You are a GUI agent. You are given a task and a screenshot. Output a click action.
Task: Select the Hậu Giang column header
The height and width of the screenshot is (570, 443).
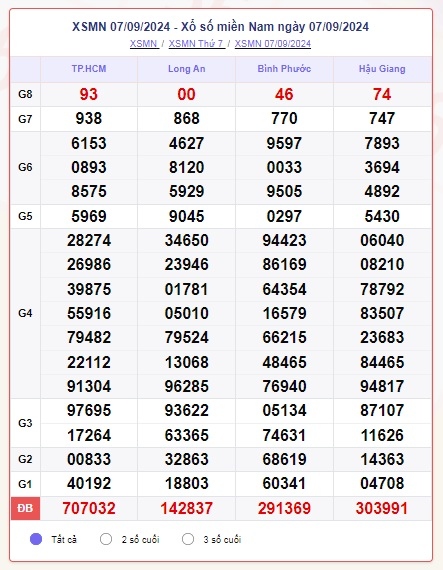[382, 69]
